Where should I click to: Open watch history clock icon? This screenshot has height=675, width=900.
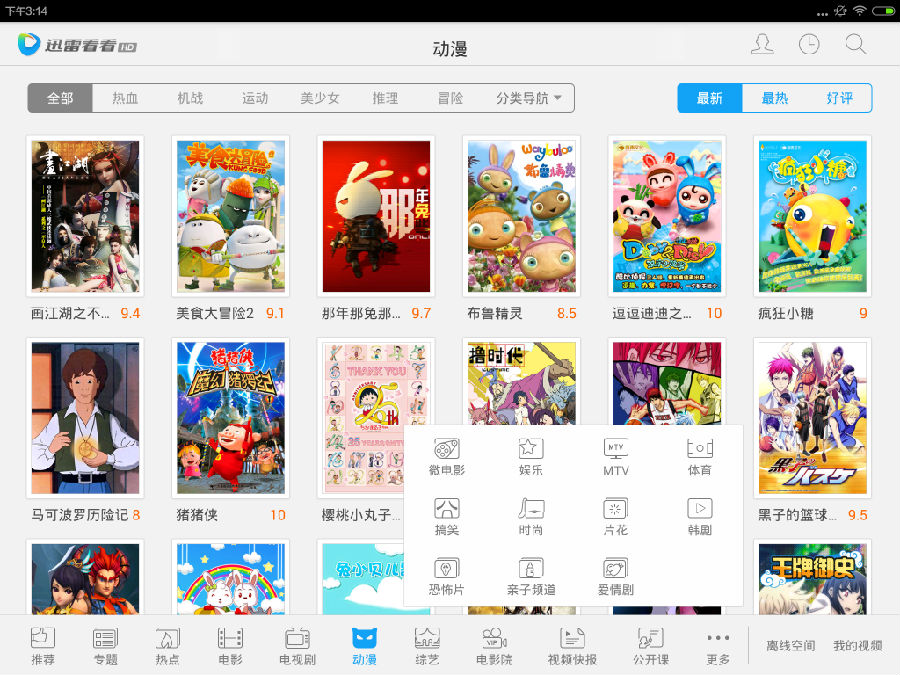point(809,44)
